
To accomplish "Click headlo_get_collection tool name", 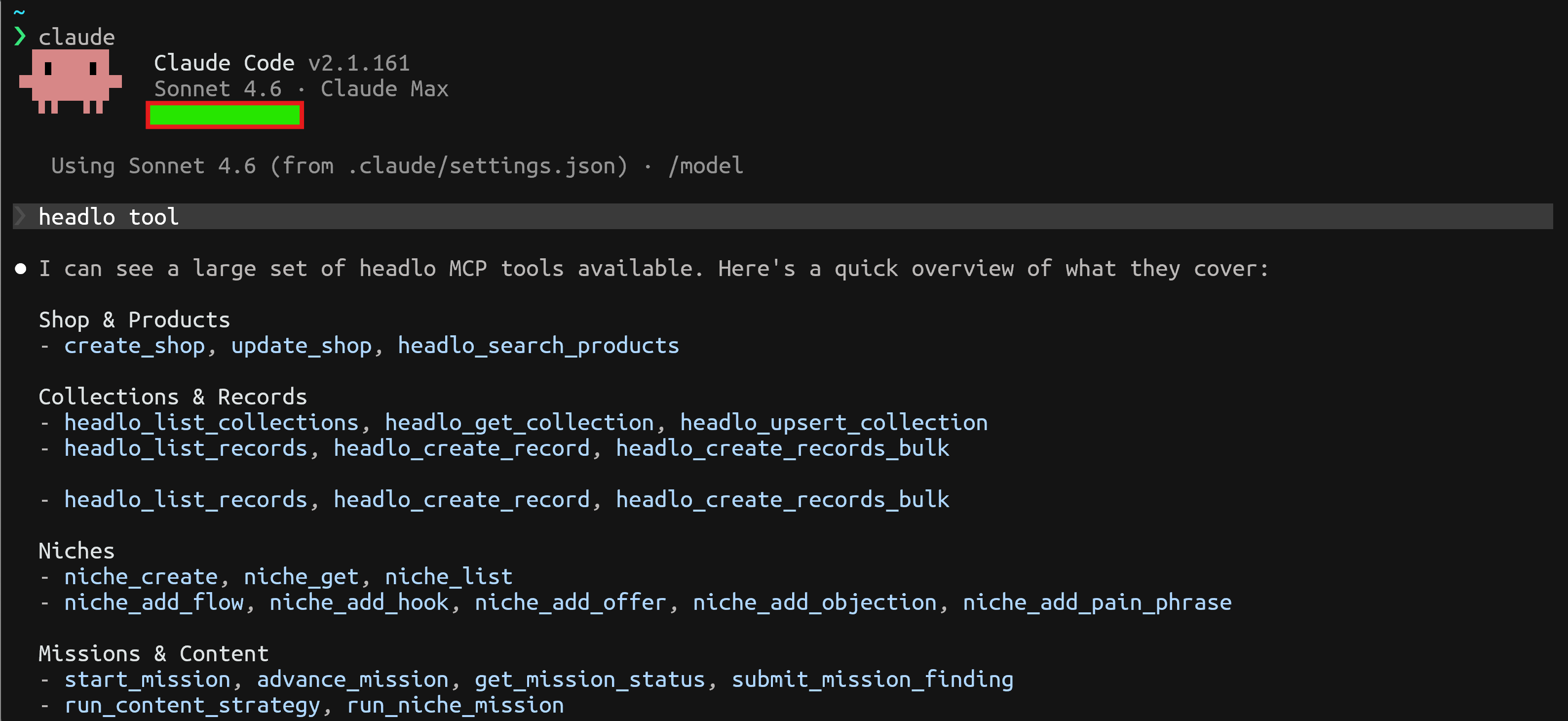I will tap(520, 422).
